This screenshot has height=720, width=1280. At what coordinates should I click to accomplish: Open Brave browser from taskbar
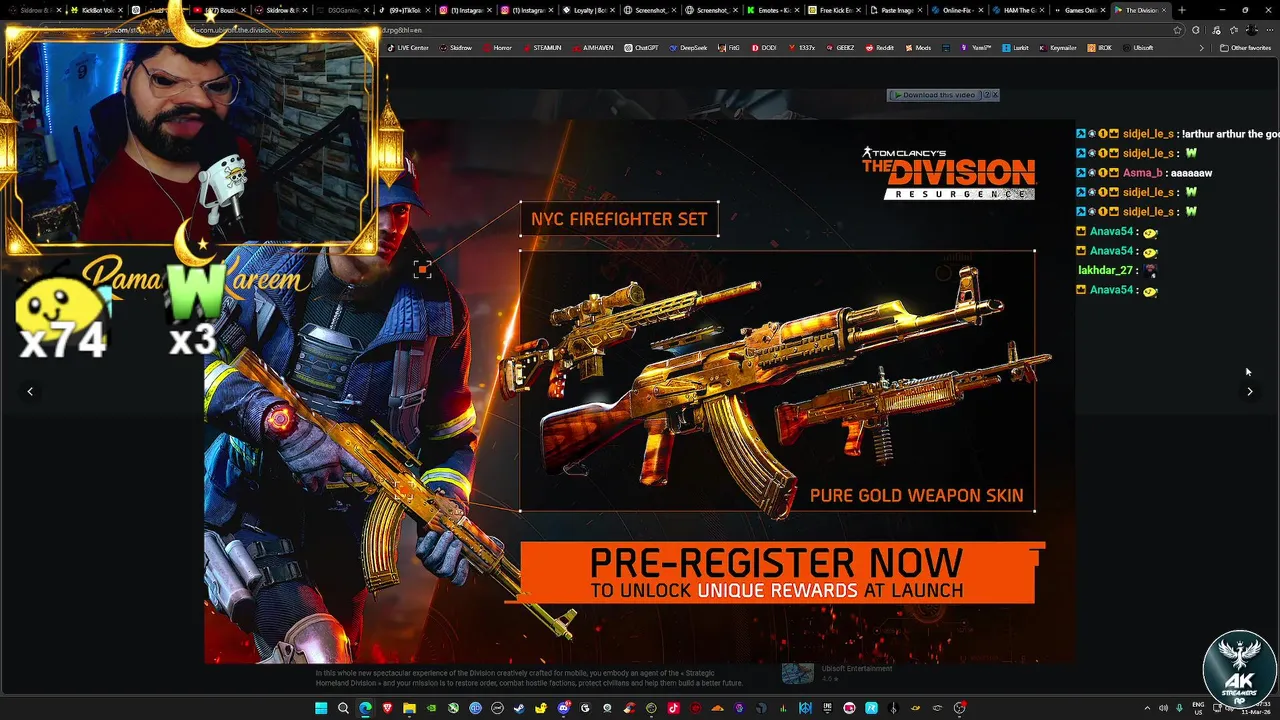(387, 708)
